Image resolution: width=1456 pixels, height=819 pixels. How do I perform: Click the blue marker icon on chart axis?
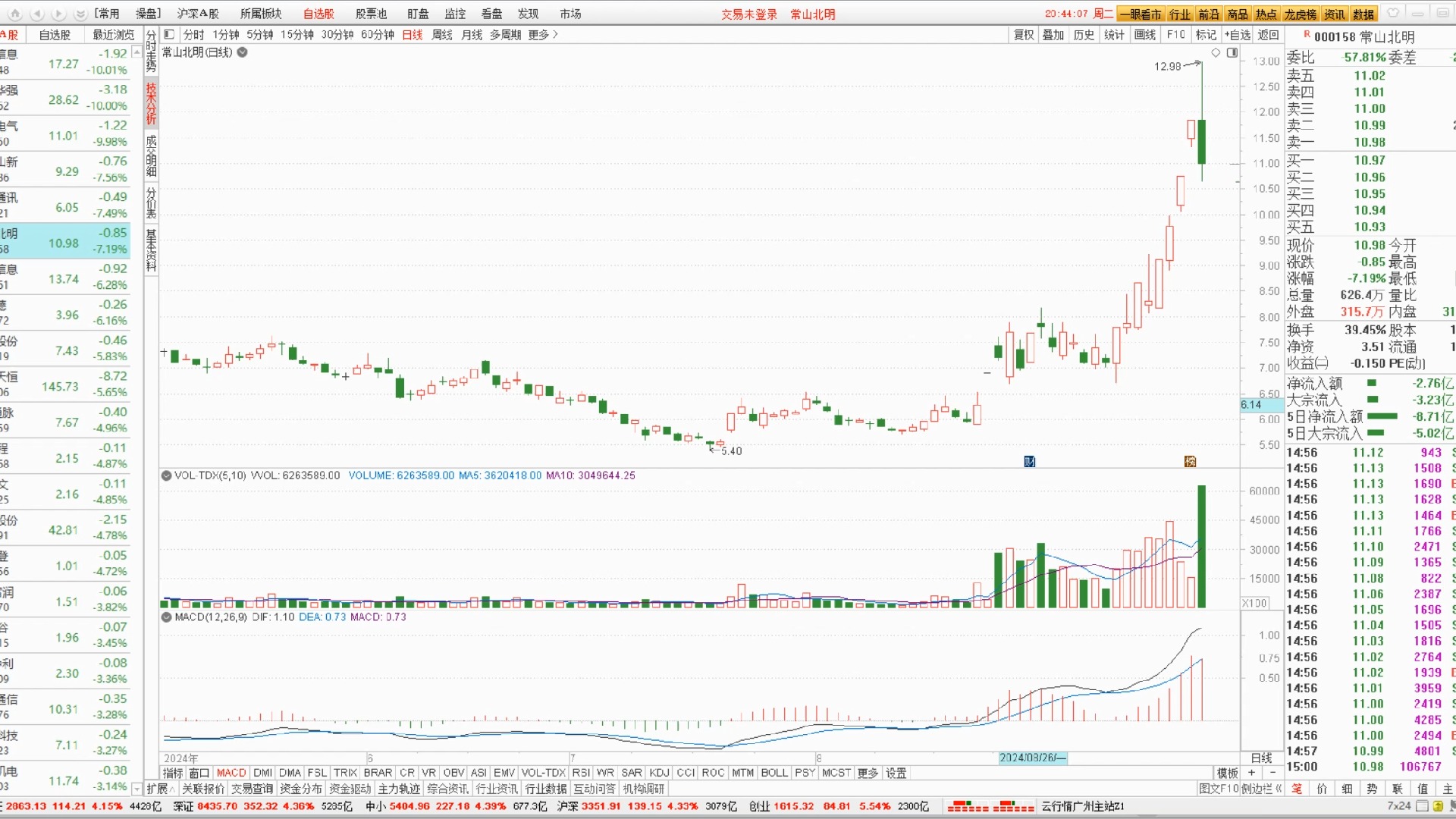[1029, 461]
